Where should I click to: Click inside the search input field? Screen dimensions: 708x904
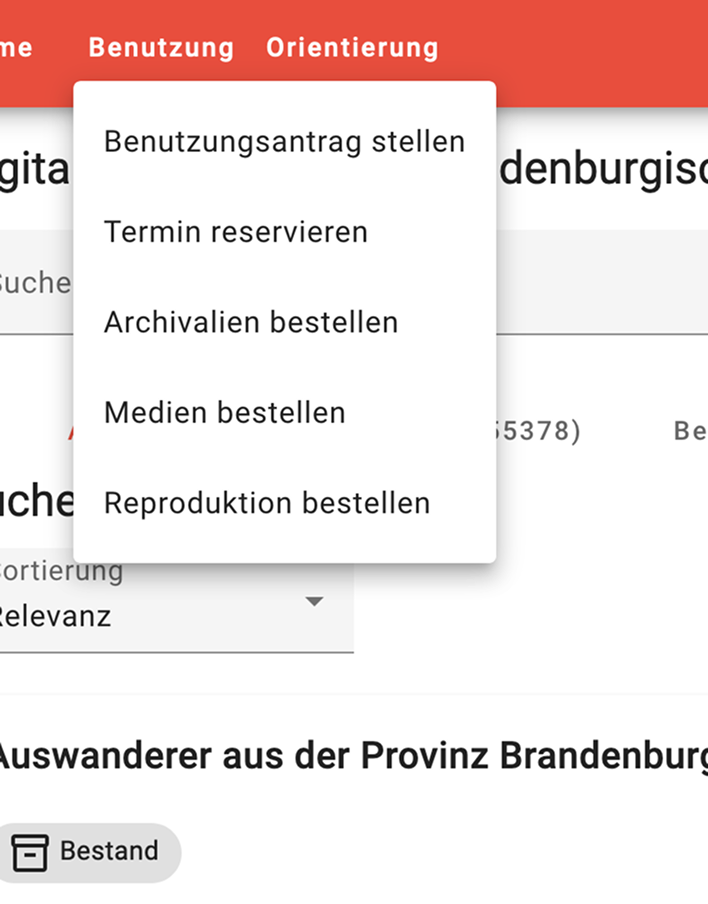click(35, 283)
